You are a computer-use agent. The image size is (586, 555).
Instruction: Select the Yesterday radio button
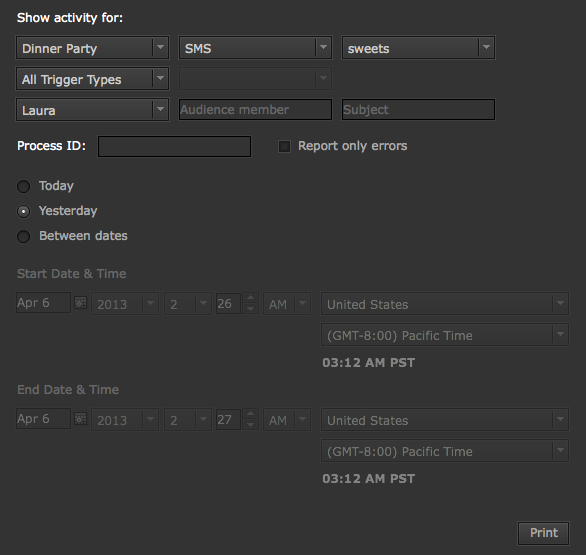point(24,211)
